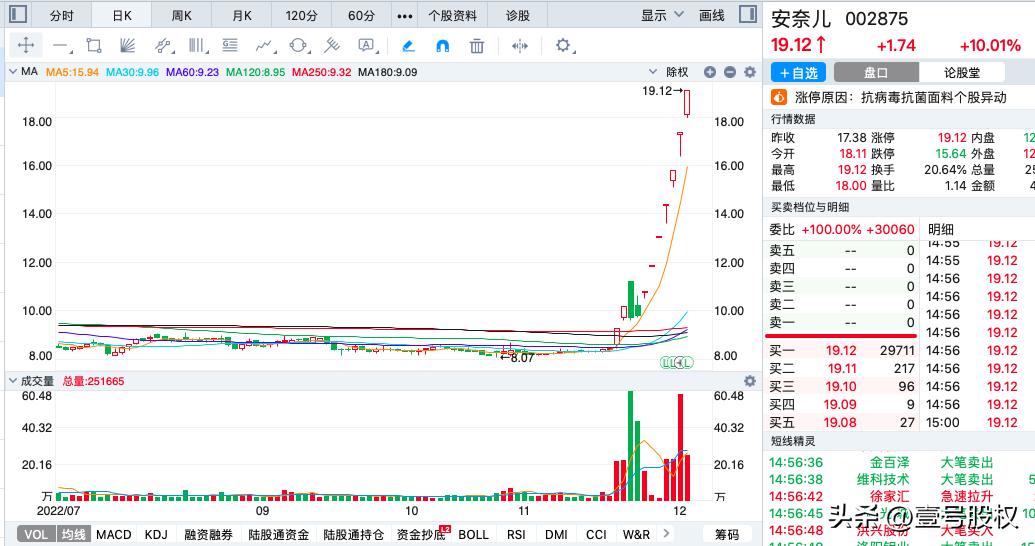Click the zoom-in plus icon on MA bar
This screenshot has height=546, width=1035.
(710, 72)
